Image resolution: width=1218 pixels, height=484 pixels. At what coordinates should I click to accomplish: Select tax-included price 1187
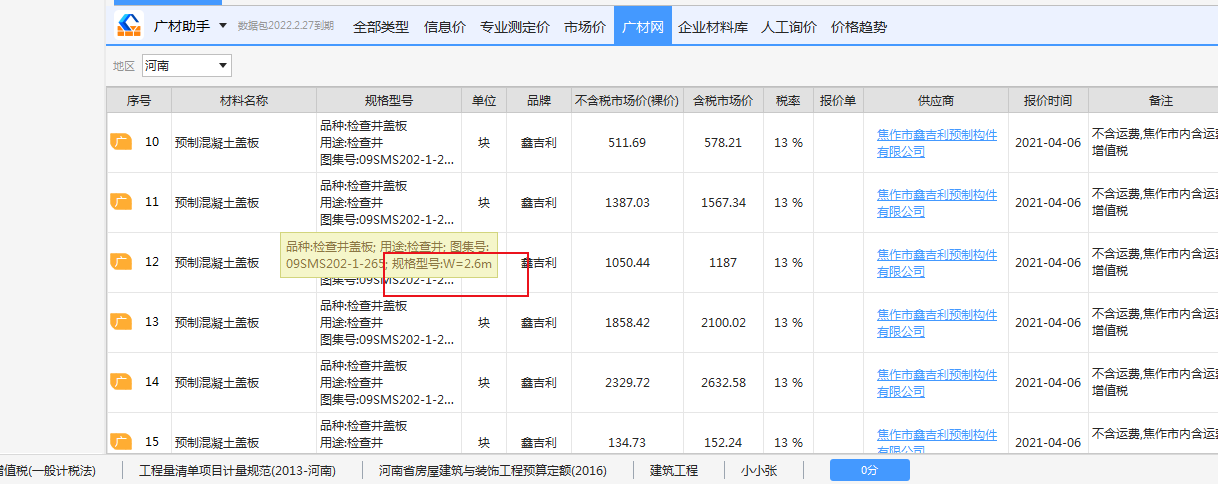coord(723,263)
